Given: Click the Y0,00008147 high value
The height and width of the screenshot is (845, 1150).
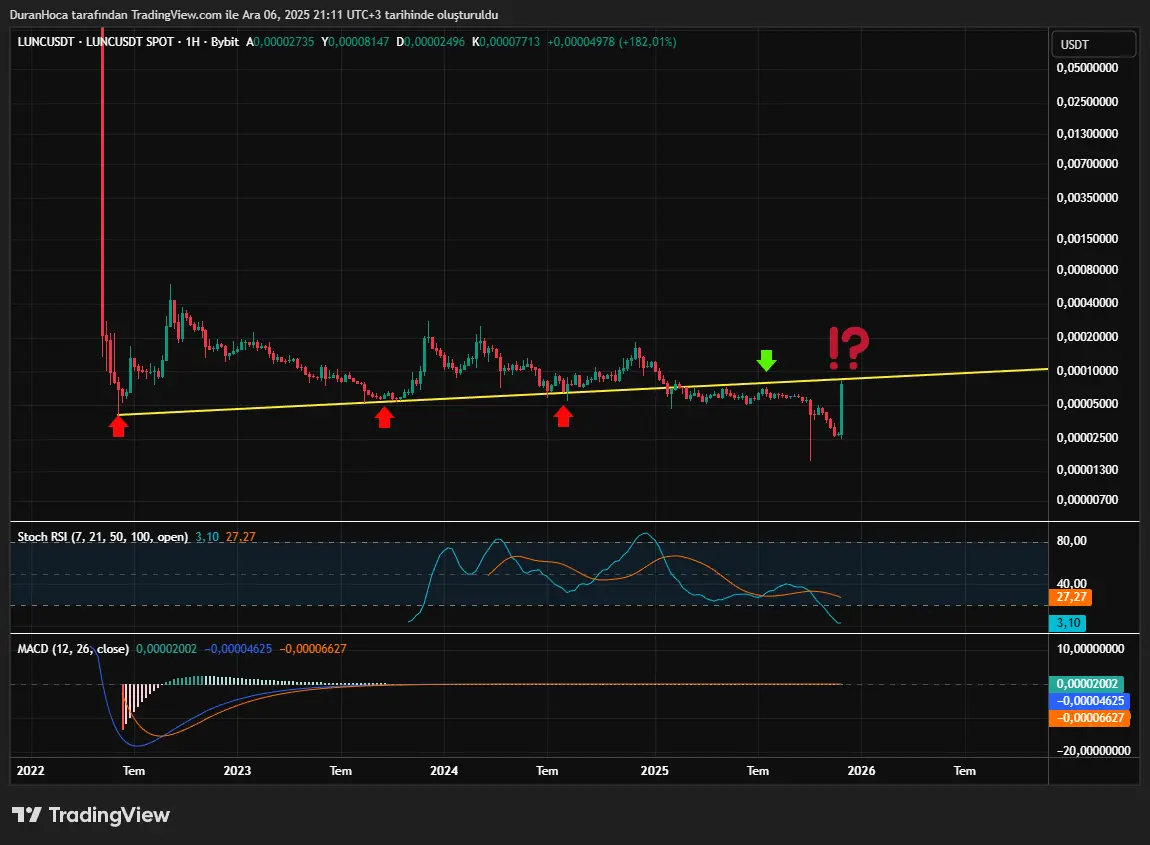Looking at the screenshot, I should click(x=355, y=42).
